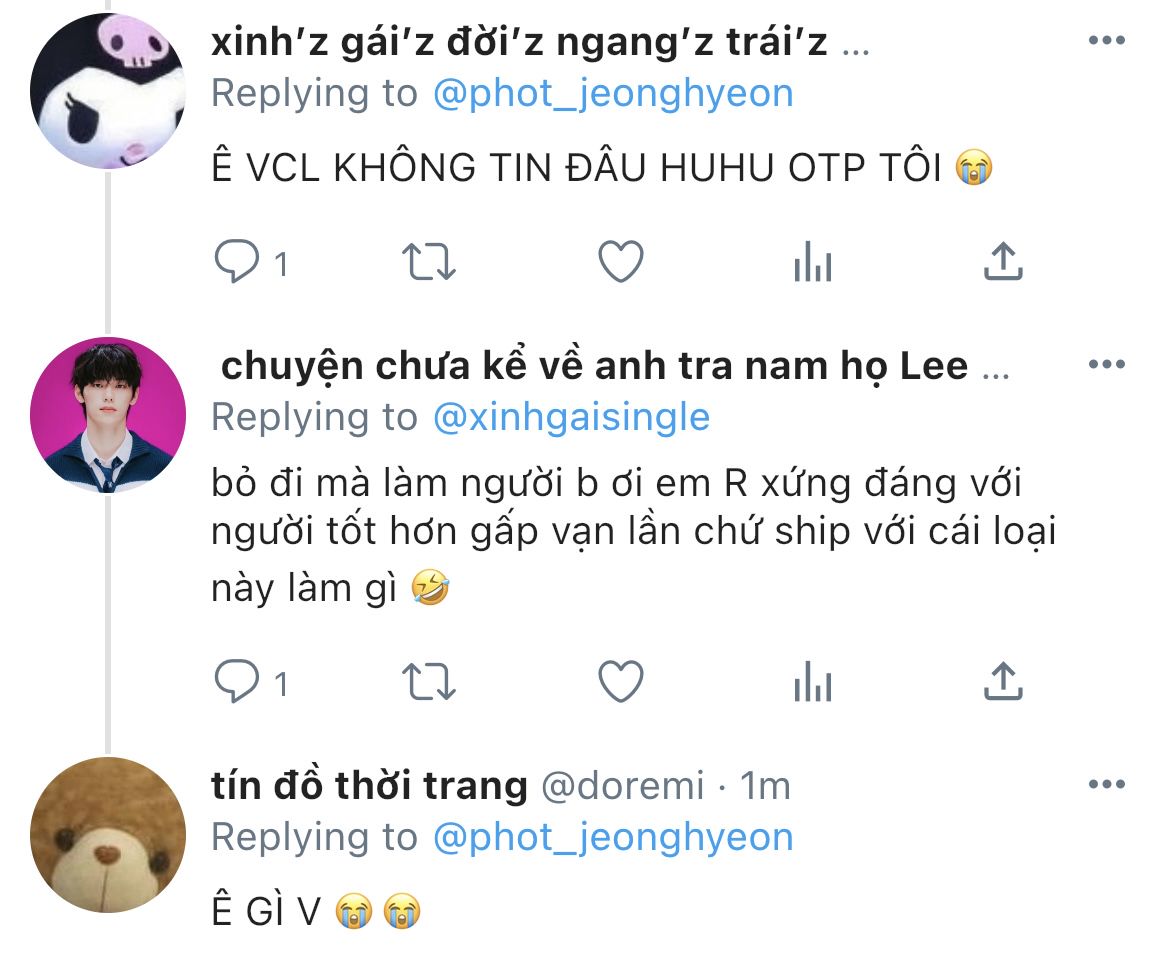Open teddy bear avatar profile

(107, 835)
